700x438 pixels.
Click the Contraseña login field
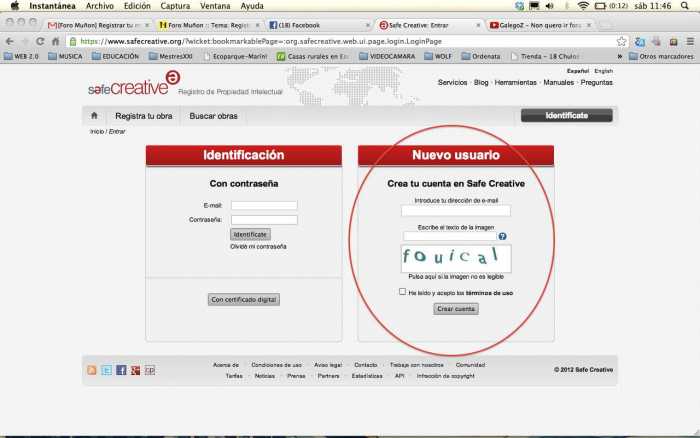[264, 220]
